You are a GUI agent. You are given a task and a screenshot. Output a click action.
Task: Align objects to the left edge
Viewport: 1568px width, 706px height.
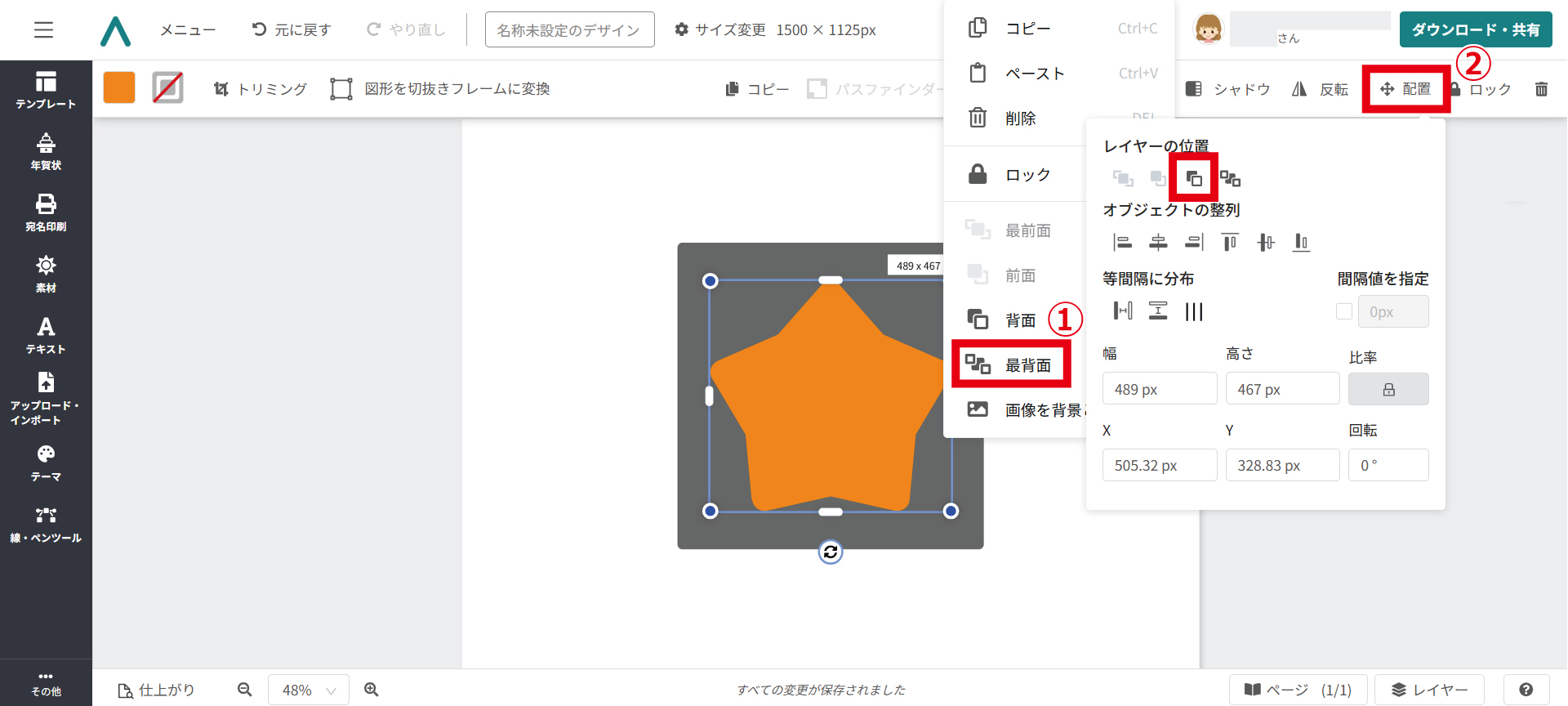tap(1123, 242)
